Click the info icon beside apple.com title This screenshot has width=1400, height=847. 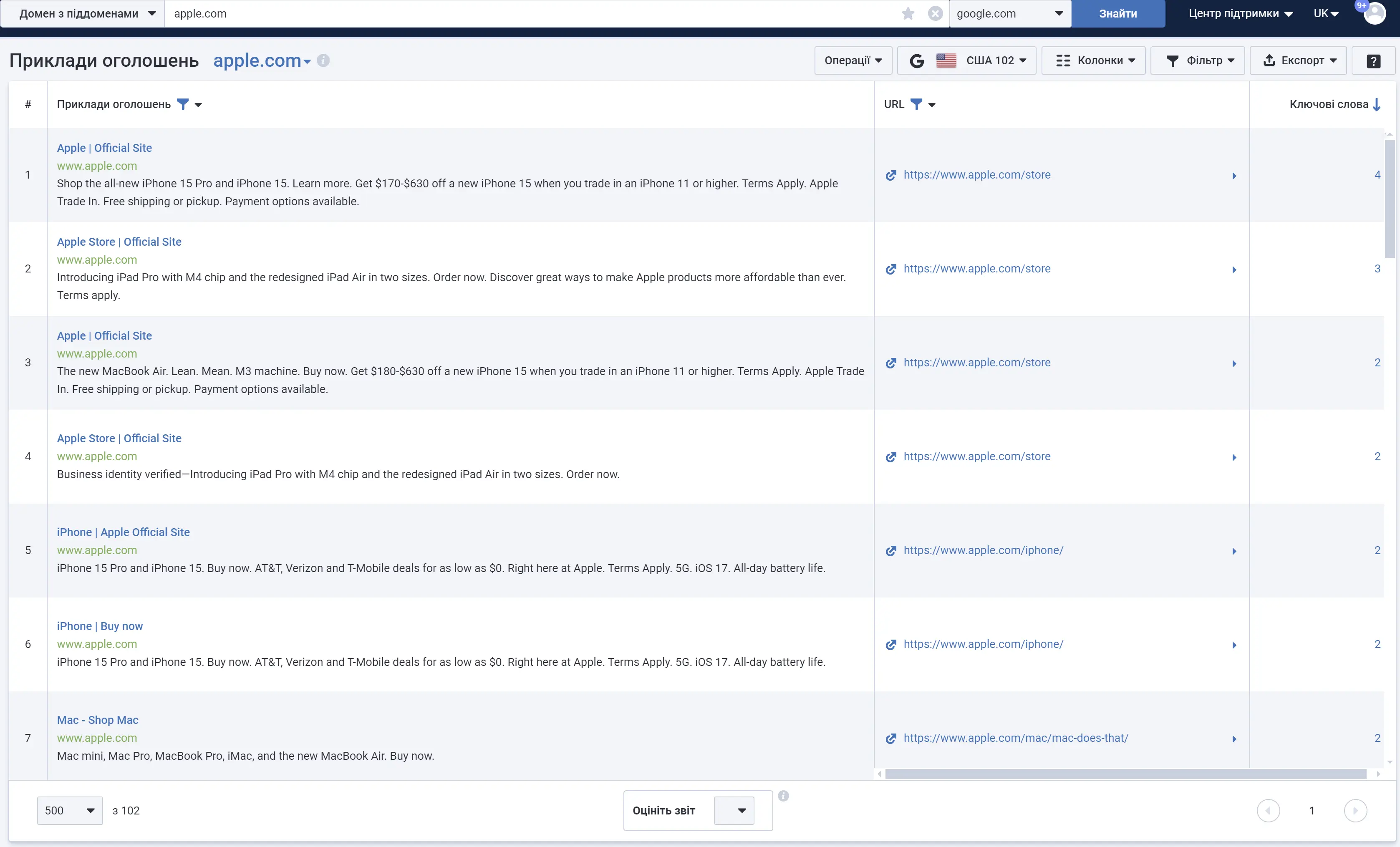tap(323, 60)
